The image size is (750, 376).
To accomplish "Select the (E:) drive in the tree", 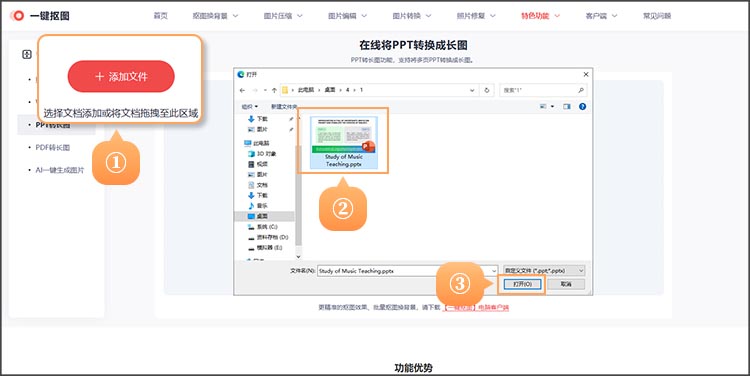I will click(265, 248).
